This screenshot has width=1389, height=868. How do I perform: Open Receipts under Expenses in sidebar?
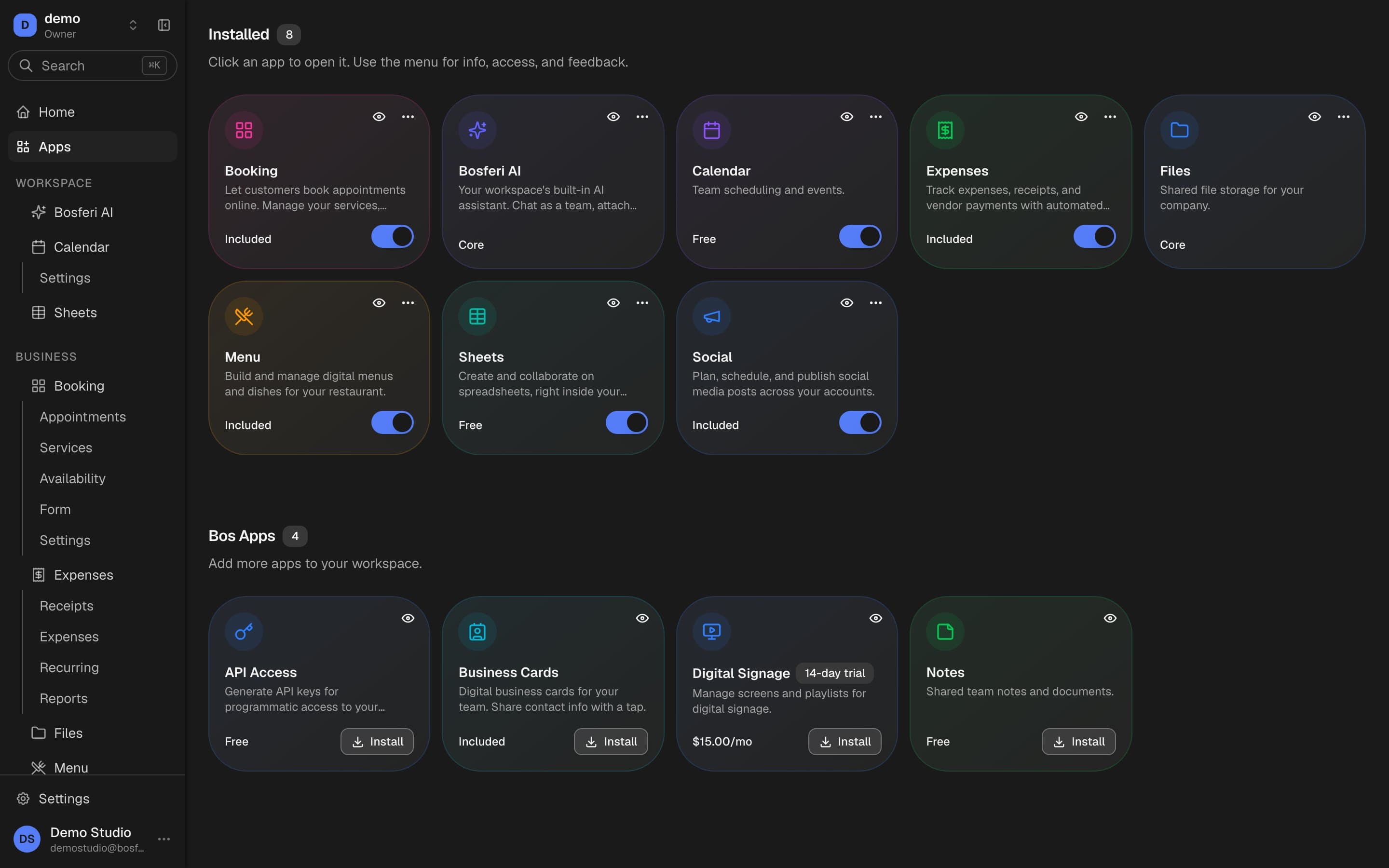tap(67, 606)
